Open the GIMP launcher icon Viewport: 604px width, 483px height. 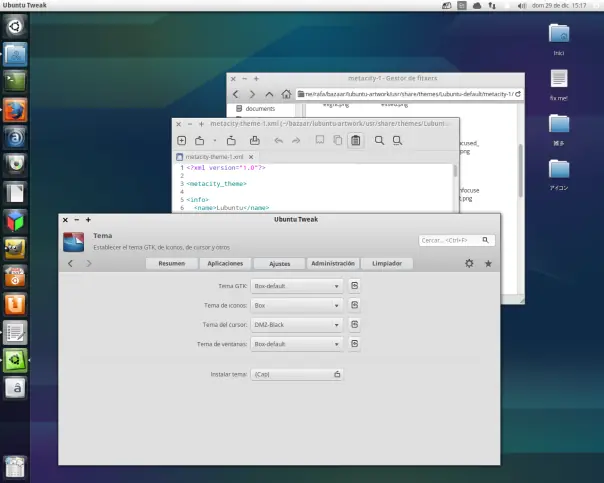pos(15,249)
